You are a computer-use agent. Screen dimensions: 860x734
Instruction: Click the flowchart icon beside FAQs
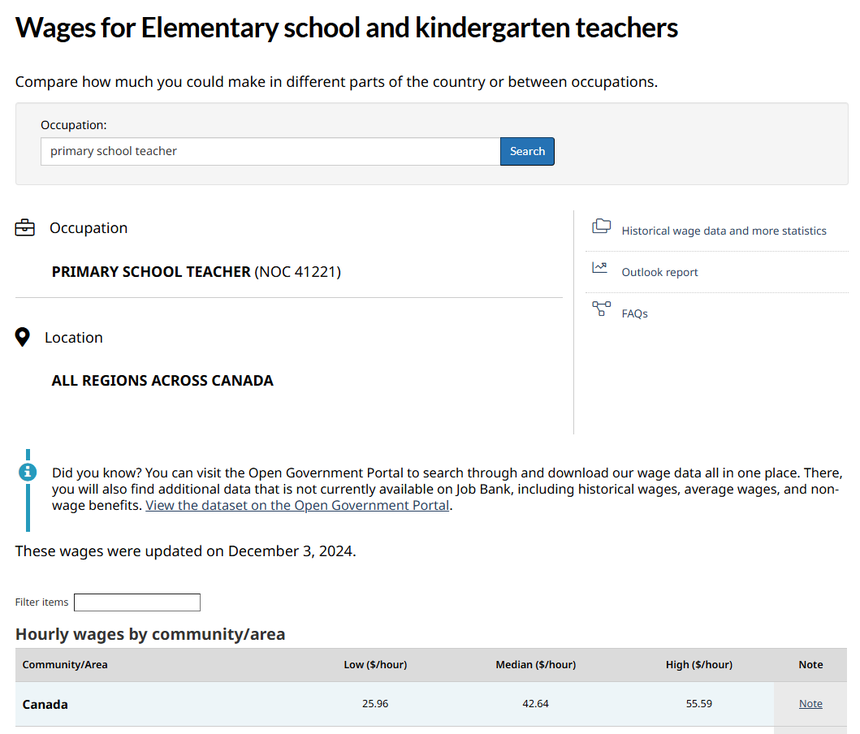(x=601, y=309)
